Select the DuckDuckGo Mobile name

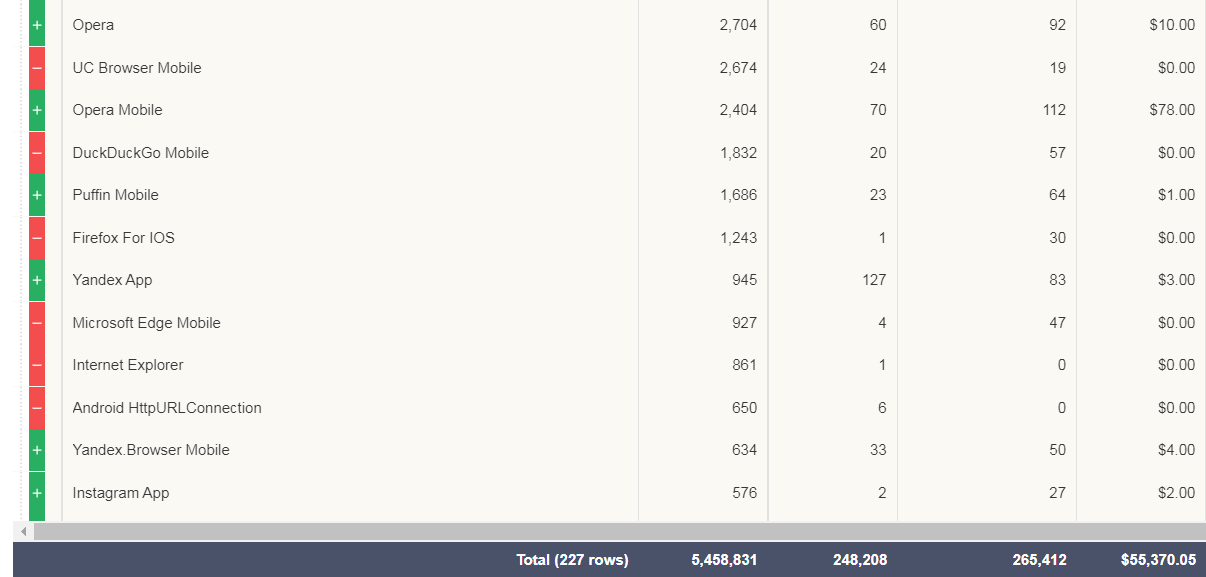[141, 153]
